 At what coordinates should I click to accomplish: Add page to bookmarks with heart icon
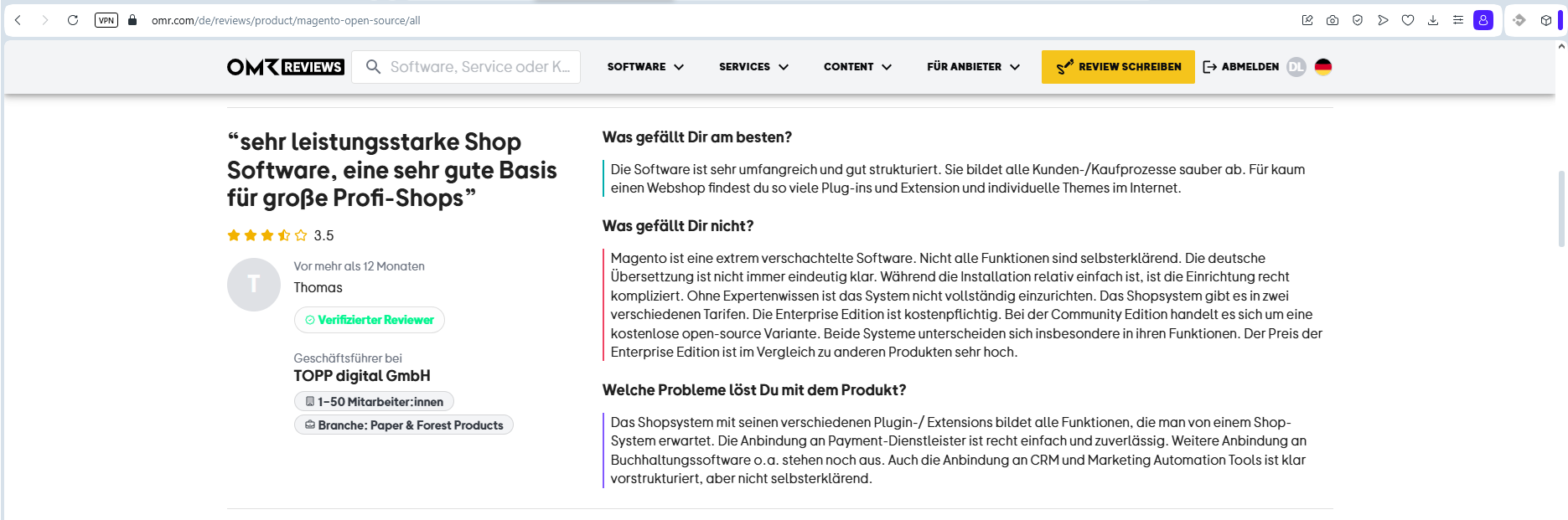[x=1408, y=20]
